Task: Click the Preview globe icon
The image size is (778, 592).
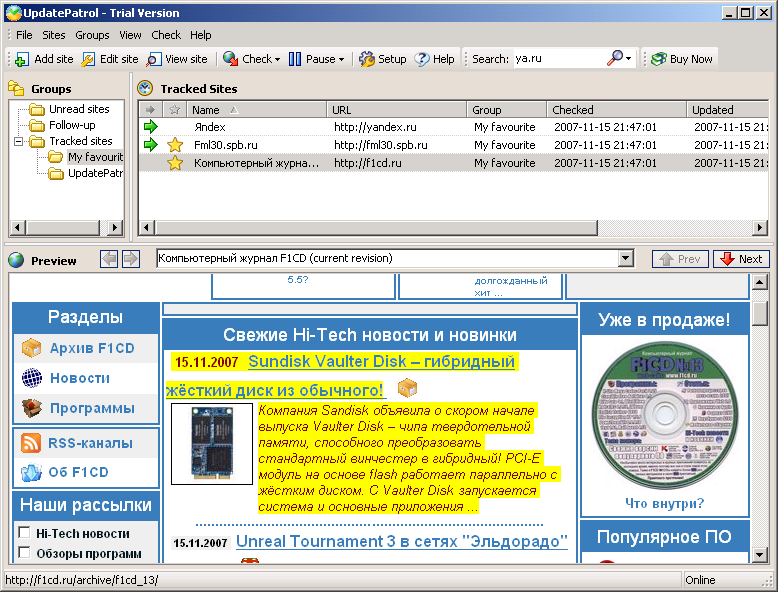Action: click(16, 260)
